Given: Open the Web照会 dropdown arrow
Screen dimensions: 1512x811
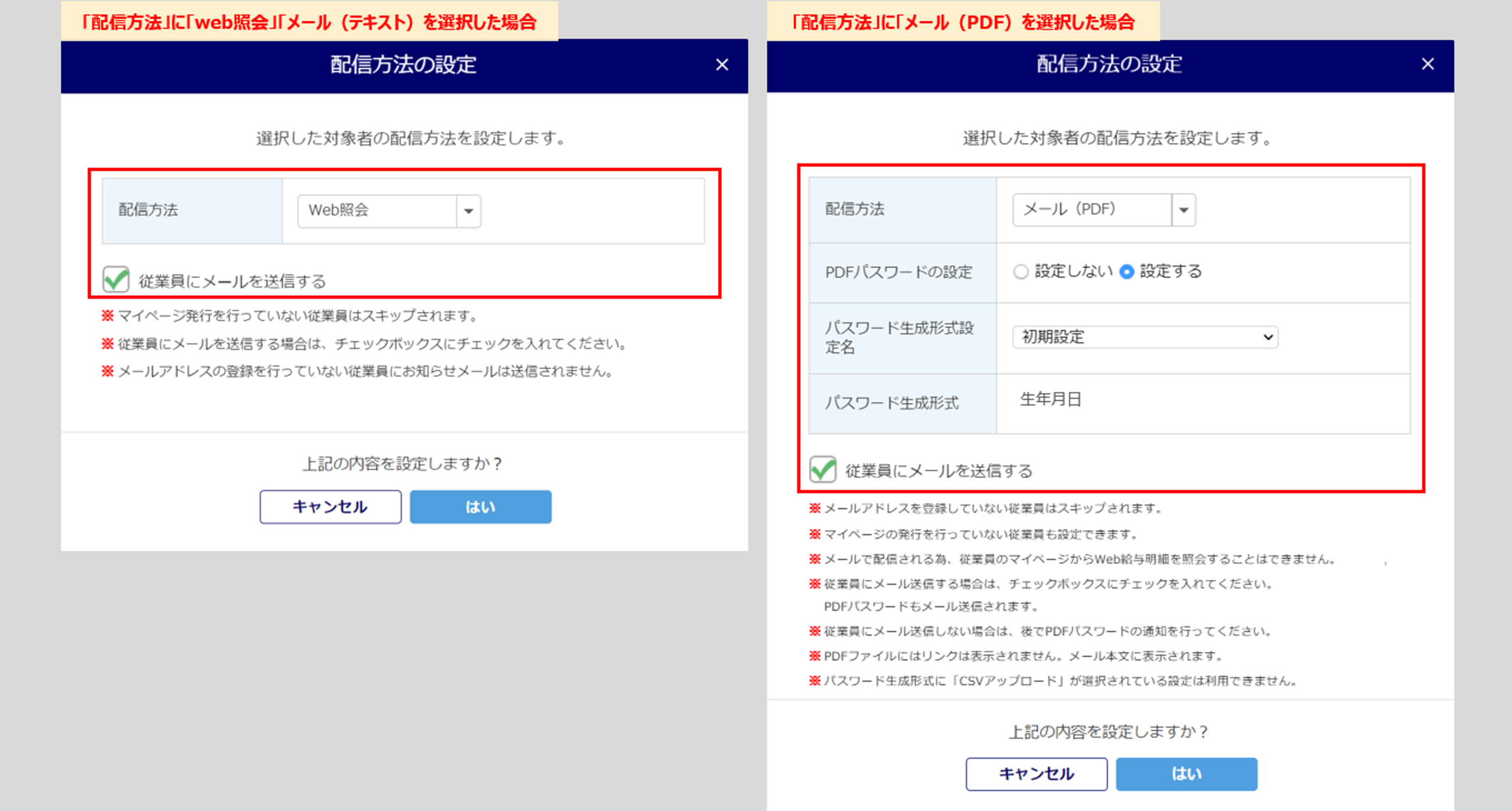Looking at the screenshot, I should (468, 211).
